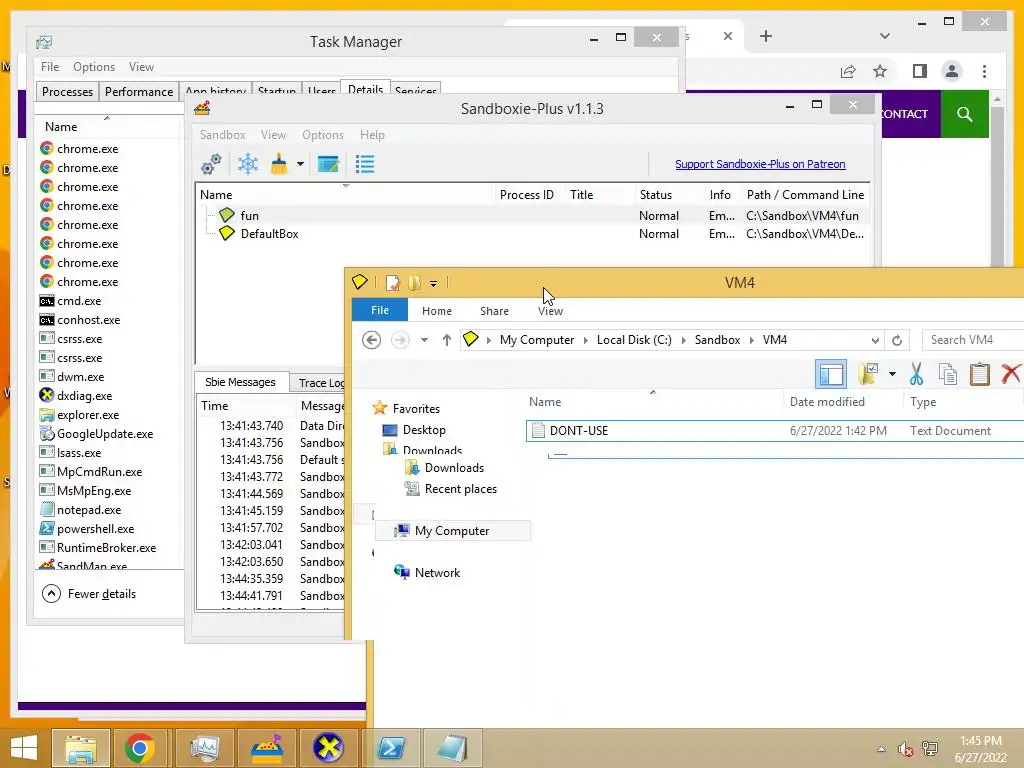Open the File tab in VM4 Explorer
The height and width of the screenshot is (768, 1024).
point(380,310)
